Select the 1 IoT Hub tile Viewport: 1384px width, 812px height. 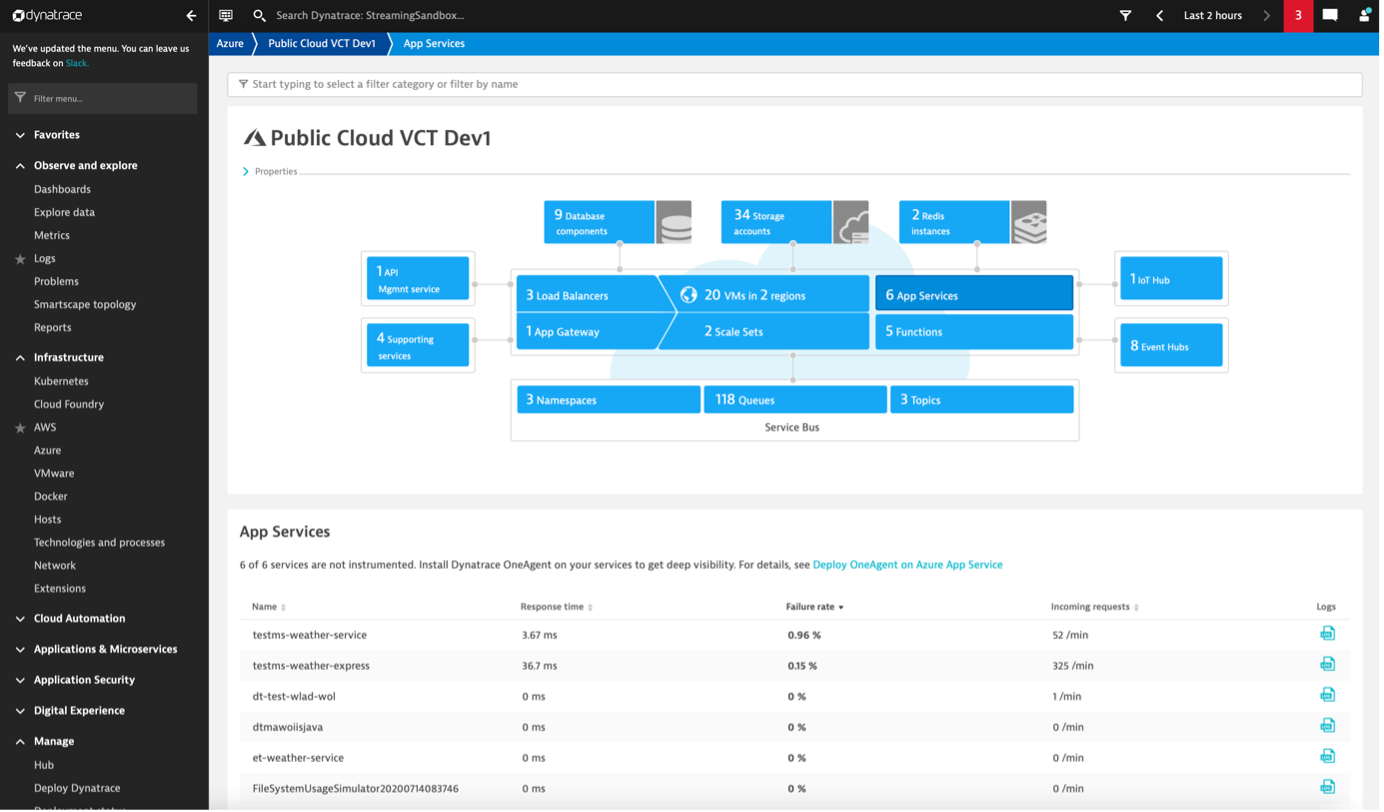coord(1171,279)
